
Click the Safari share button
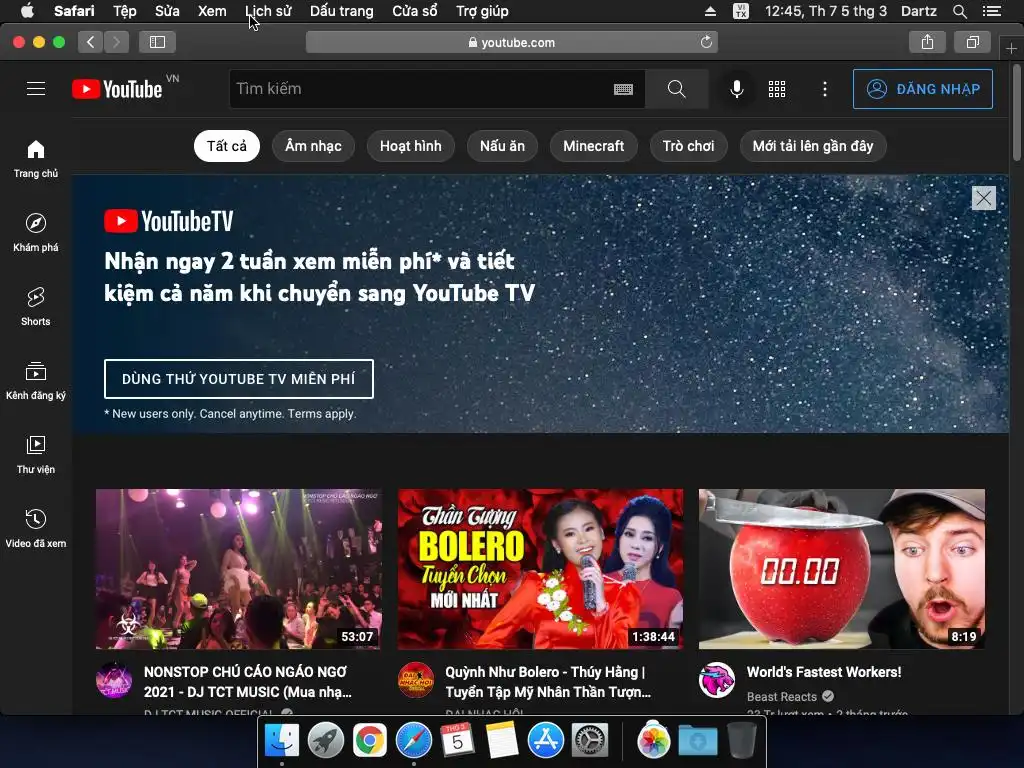(x=927, y=42)
